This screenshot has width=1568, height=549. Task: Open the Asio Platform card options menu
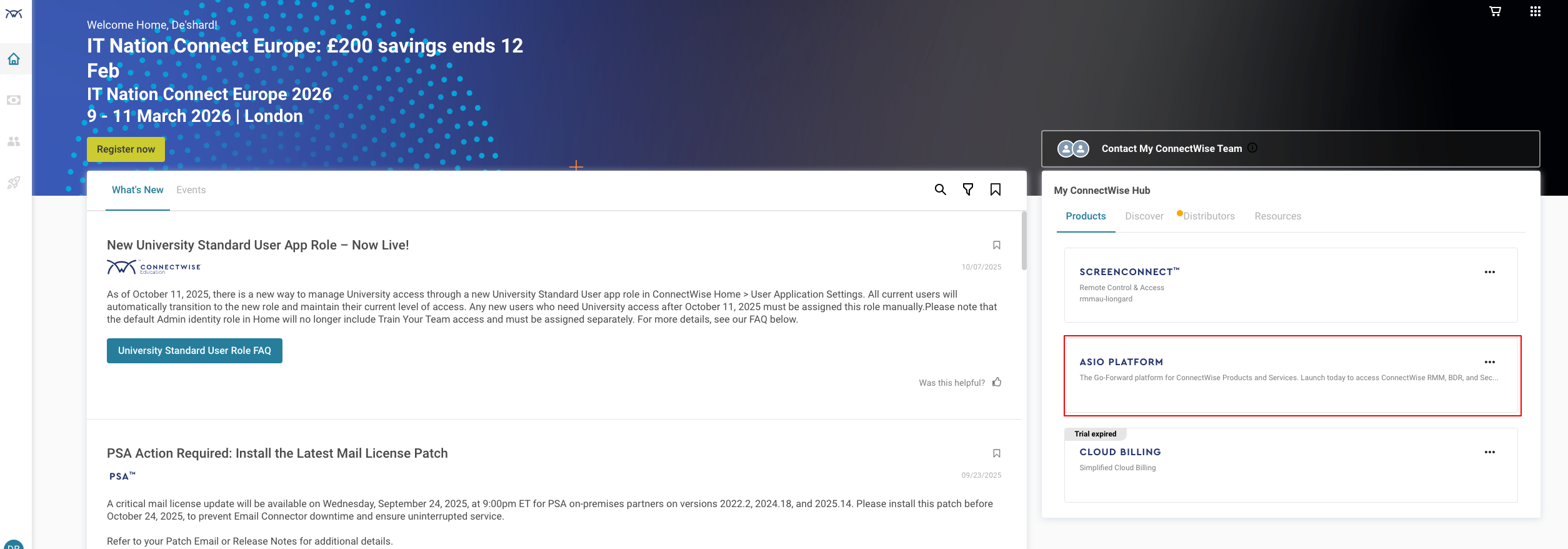tap(1490, 362)
